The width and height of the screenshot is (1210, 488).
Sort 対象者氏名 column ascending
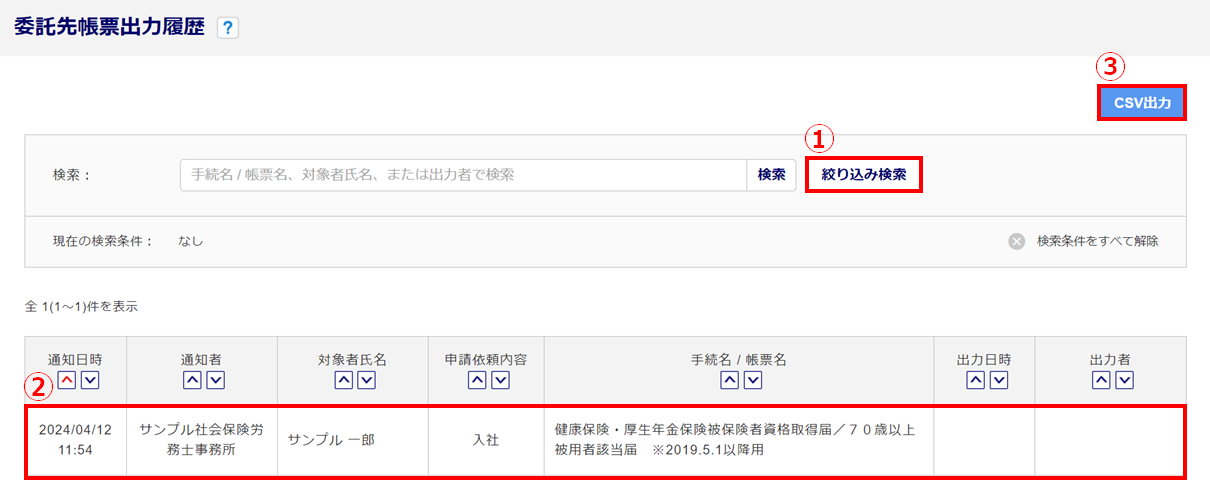(x=342, y=380)
